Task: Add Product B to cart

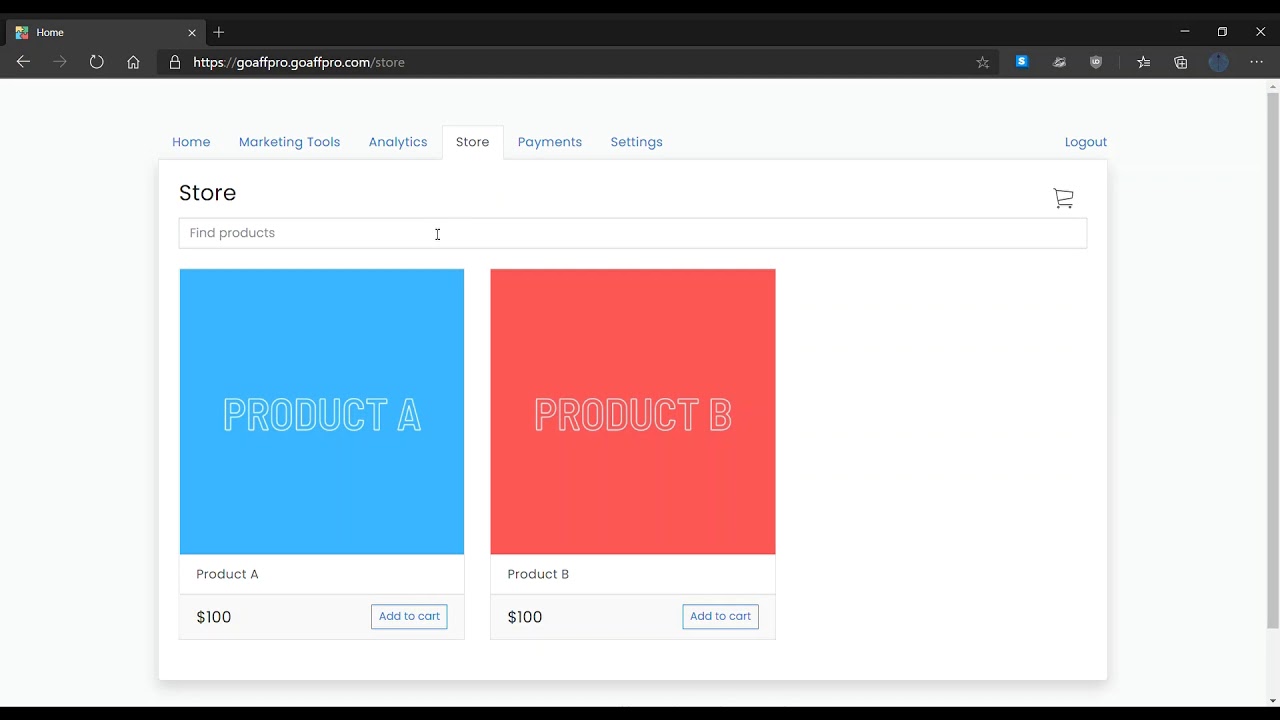Action: pyautogui.click(x=720, y=616)
